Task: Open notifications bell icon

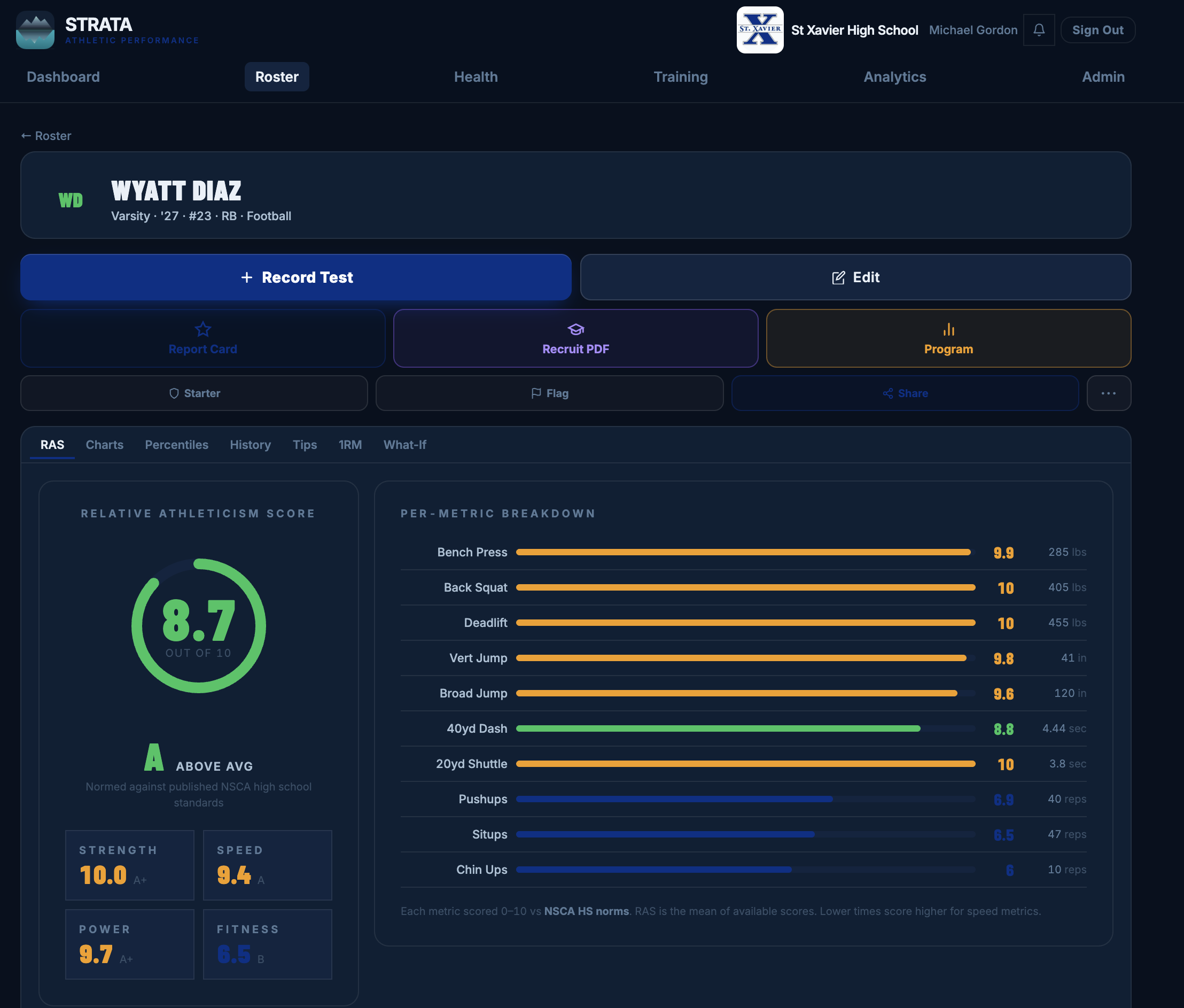Action: coord(1038,30)
